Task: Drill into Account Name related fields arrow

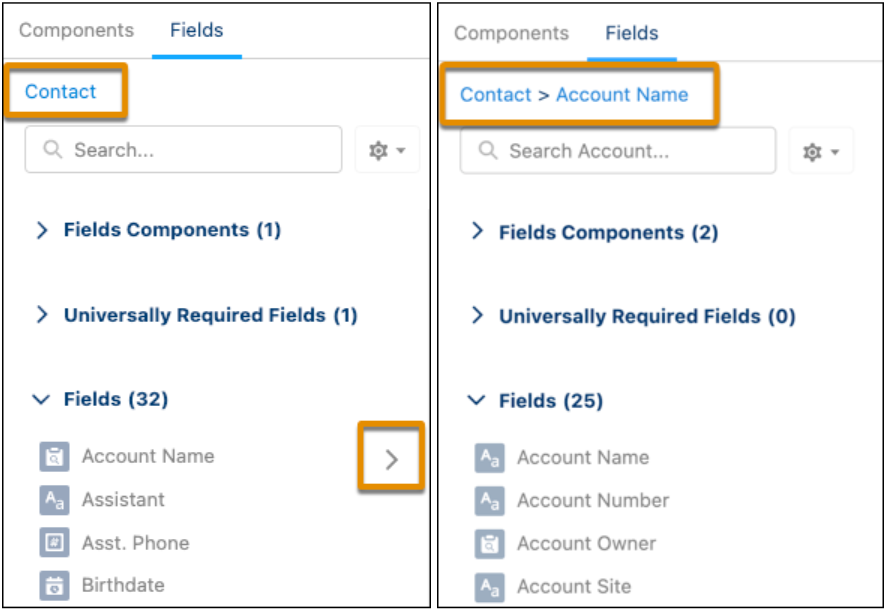Action: pos(392,459)
